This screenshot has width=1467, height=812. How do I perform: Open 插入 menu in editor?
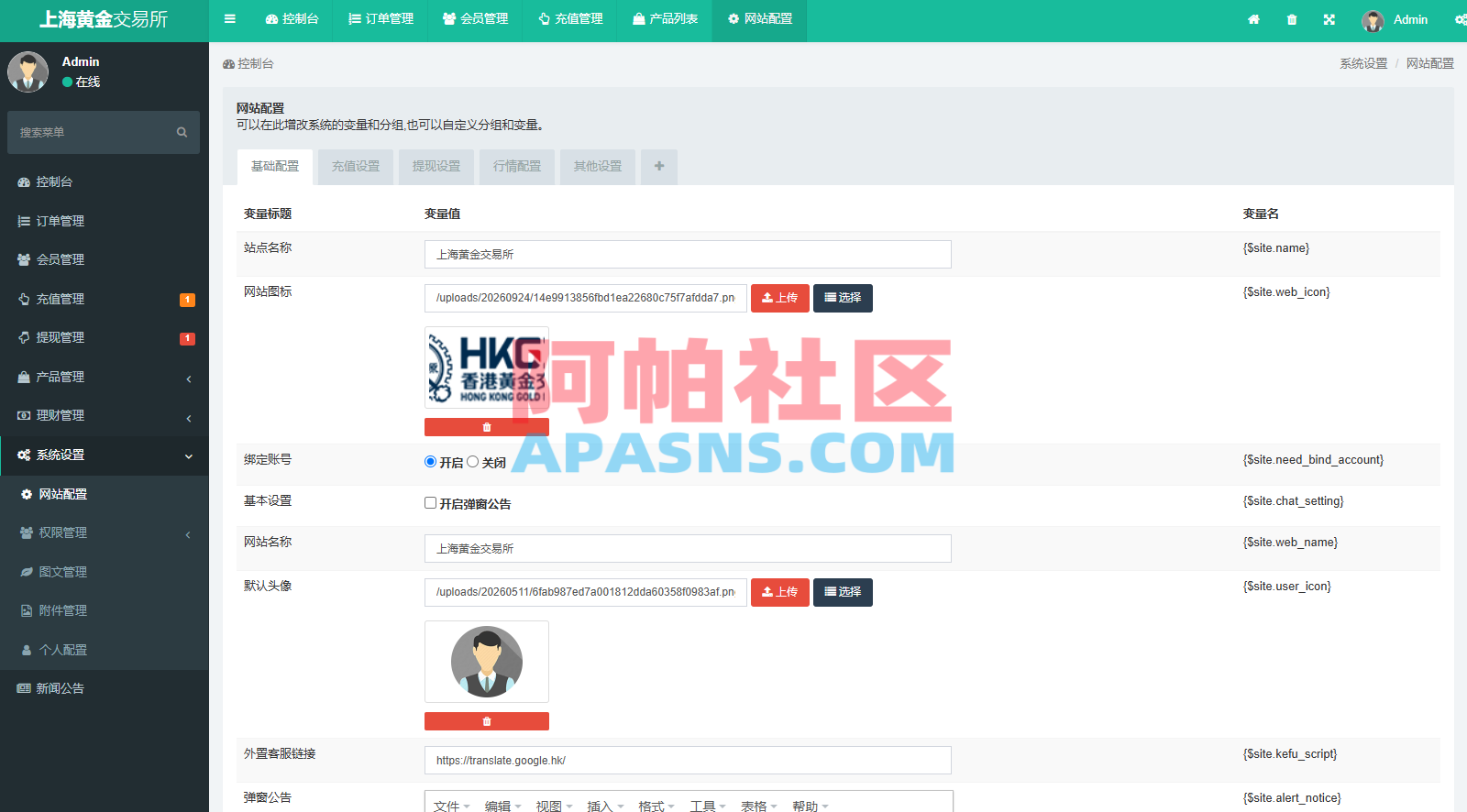[605, 806]
